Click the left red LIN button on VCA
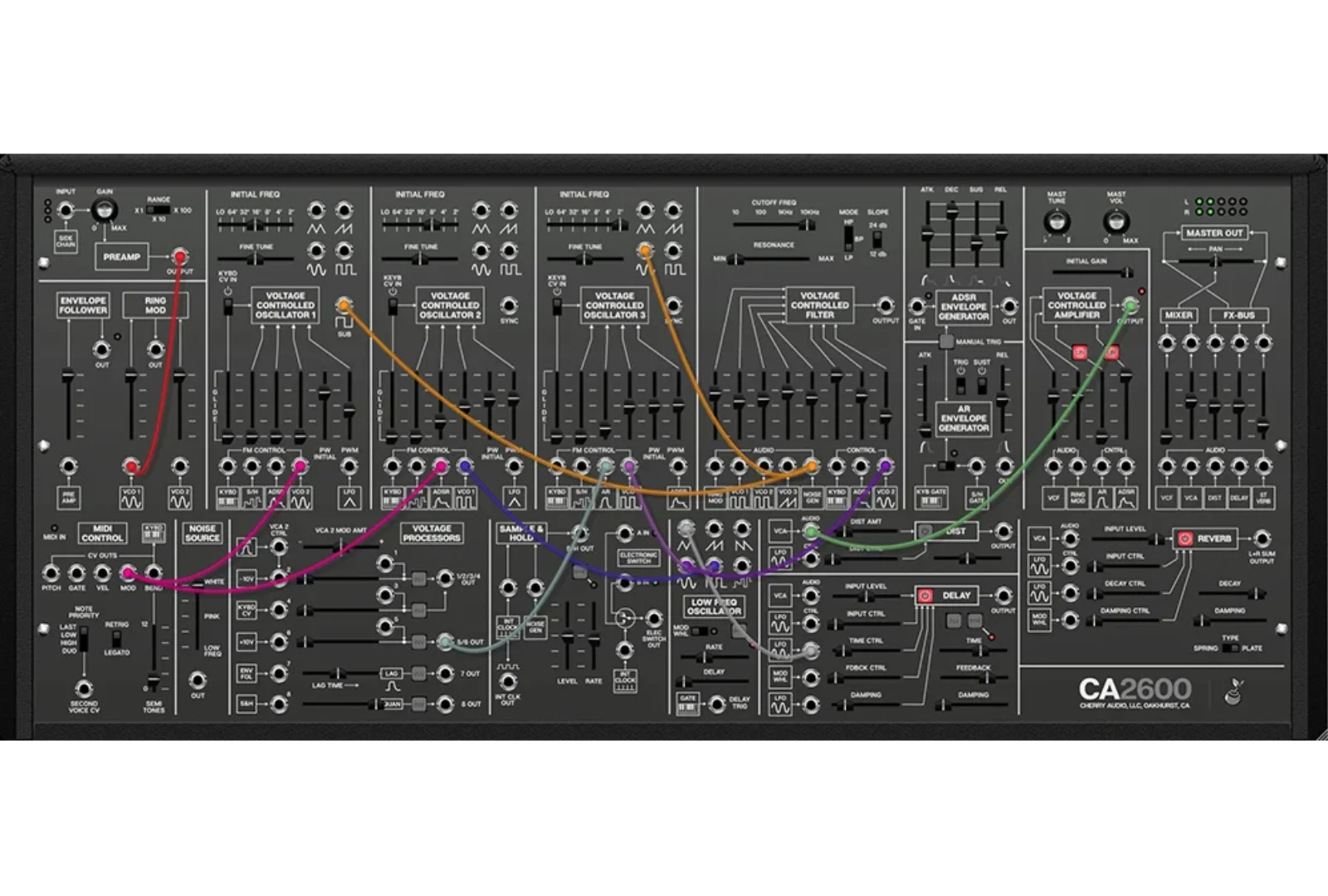Screen dimensions: 1328x896 click(x=1079, y=353)
